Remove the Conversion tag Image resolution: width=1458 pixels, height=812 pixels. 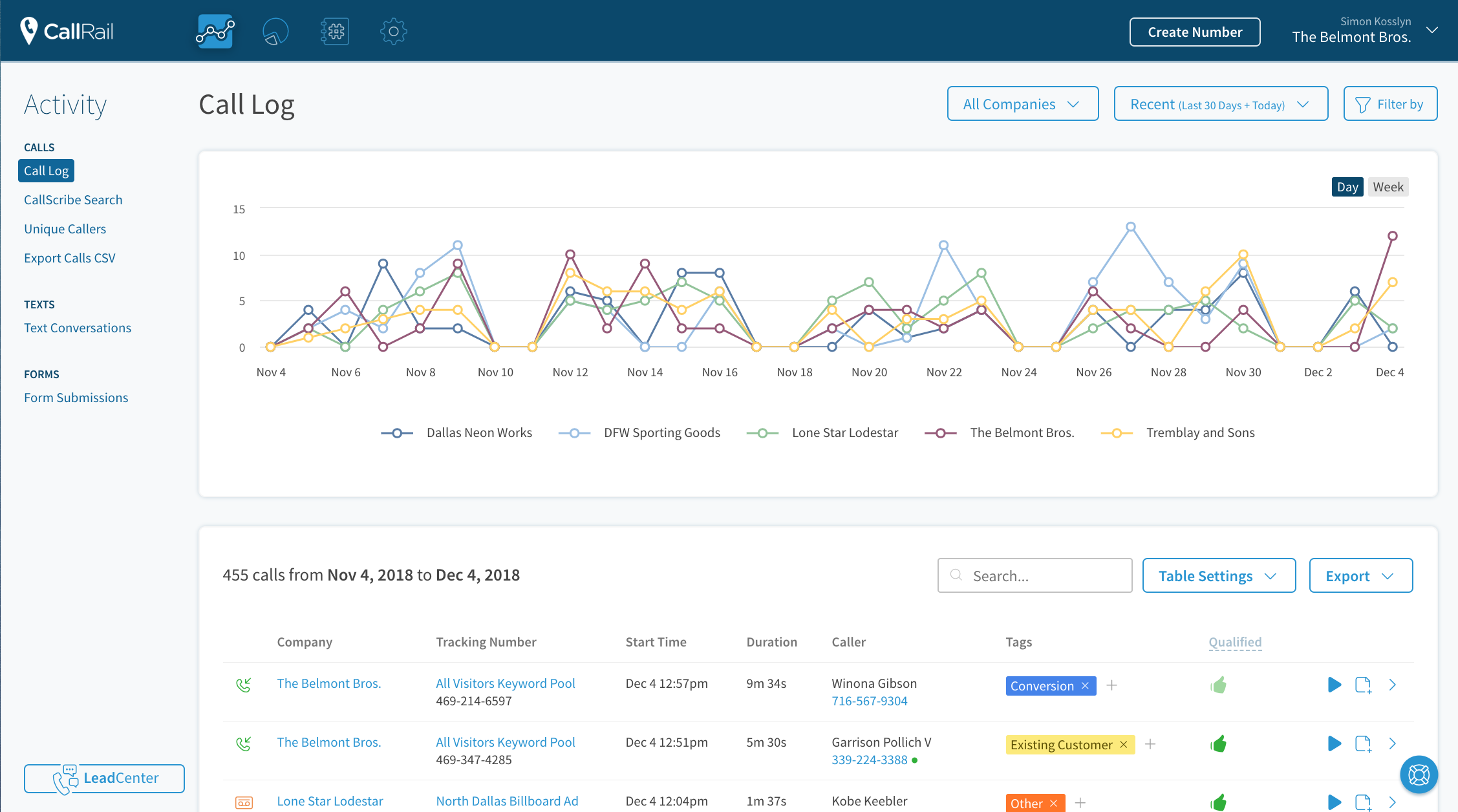click(1086, 686)
